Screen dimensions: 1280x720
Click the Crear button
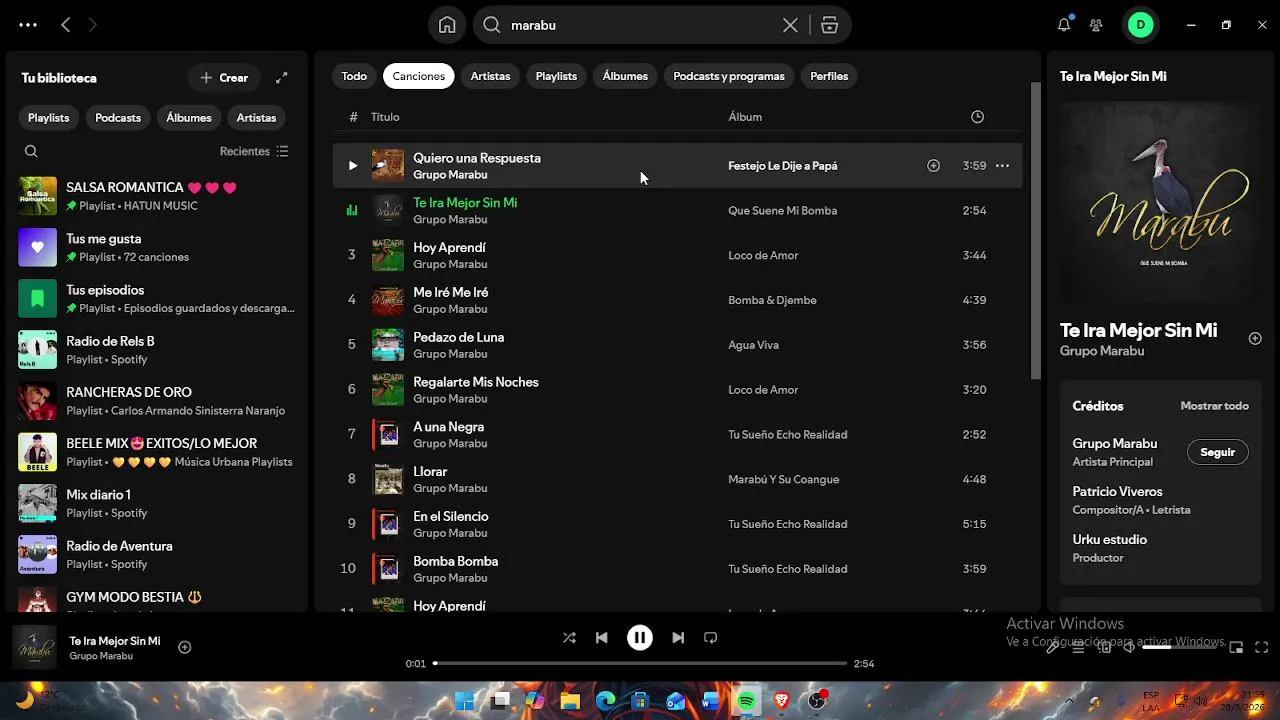[224, 77]
